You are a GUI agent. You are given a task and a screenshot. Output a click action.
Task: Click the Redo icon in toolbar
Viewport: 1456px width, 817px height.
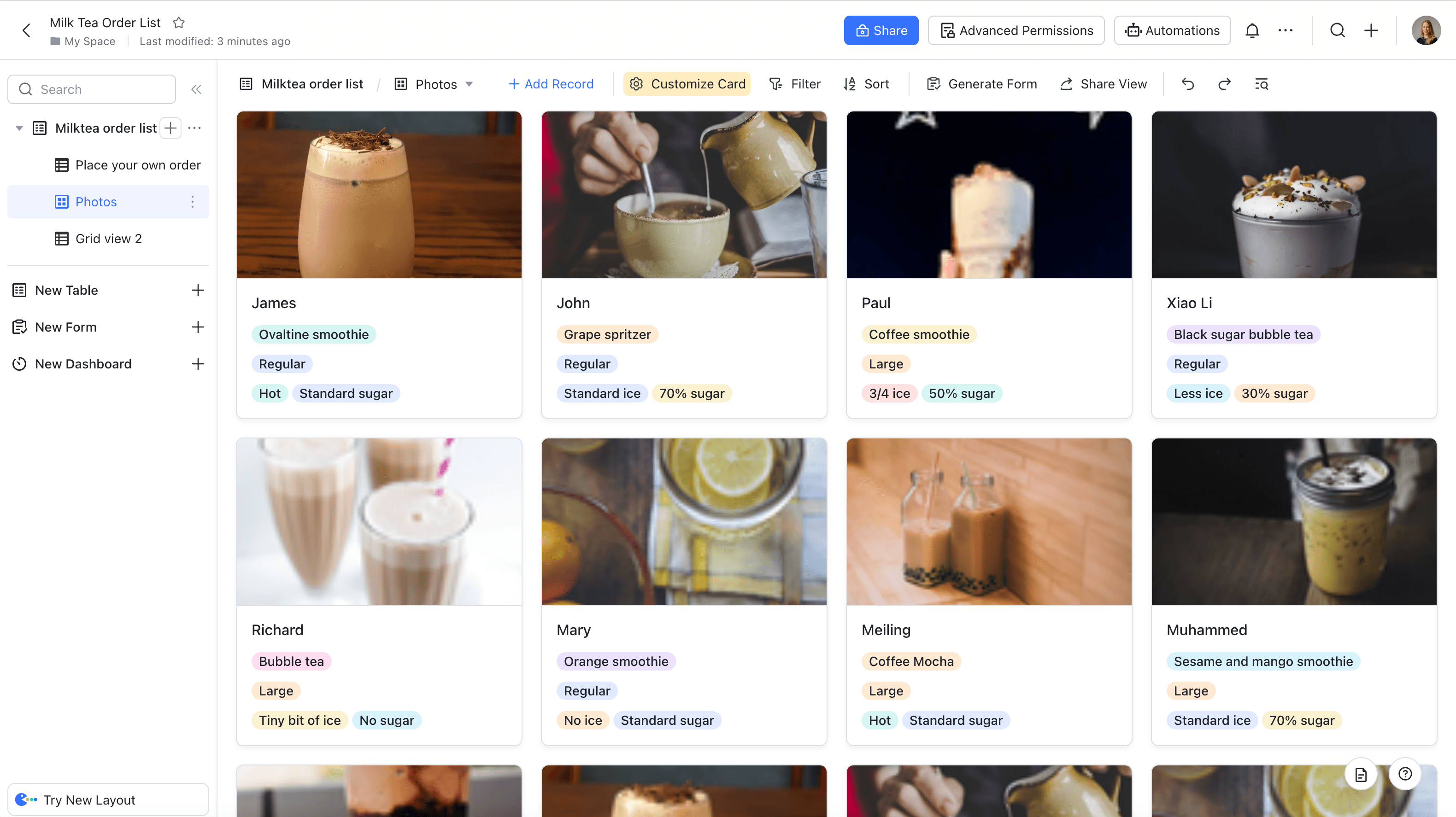[x=1224, y=84]
